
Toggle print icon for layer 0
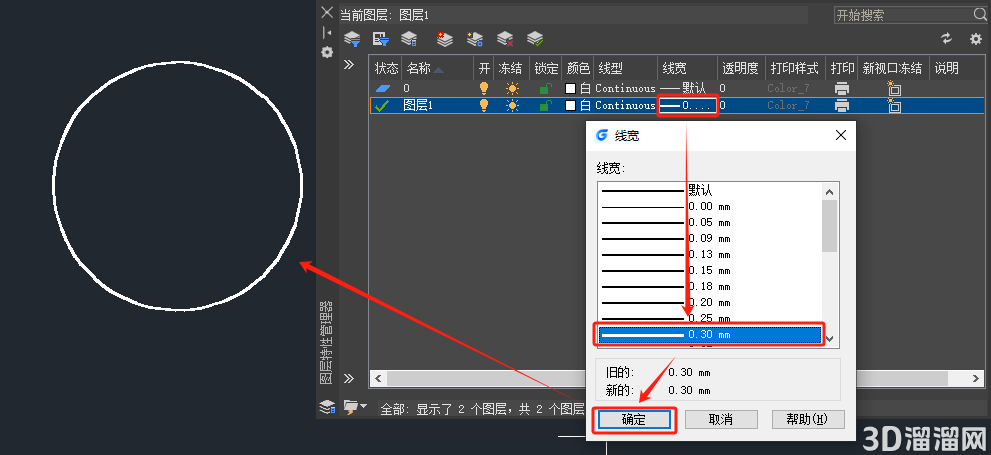coord(842,88)
